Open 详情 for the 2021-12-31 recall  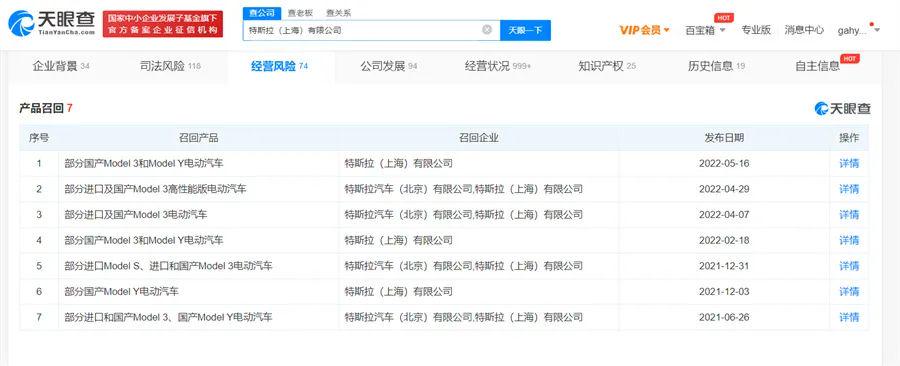[x=849, y=266]
